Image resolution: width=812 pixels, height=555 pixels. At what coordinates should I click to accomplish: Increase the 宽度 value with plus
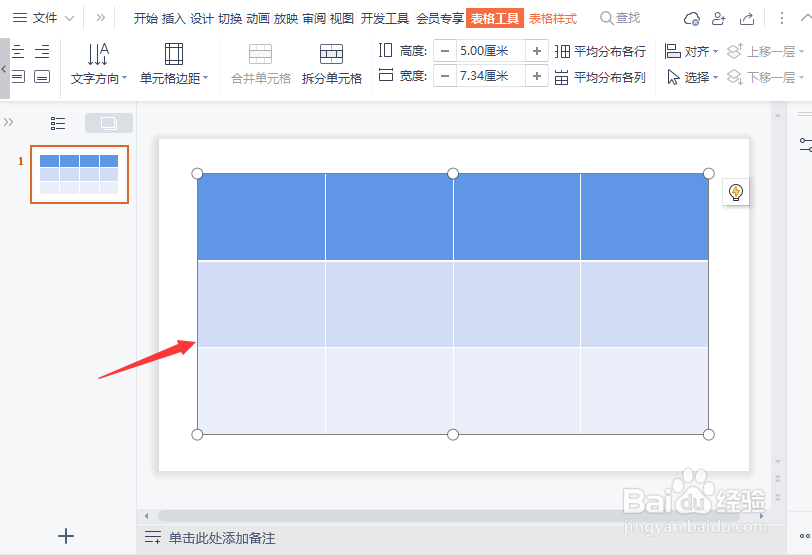(537, 76)
